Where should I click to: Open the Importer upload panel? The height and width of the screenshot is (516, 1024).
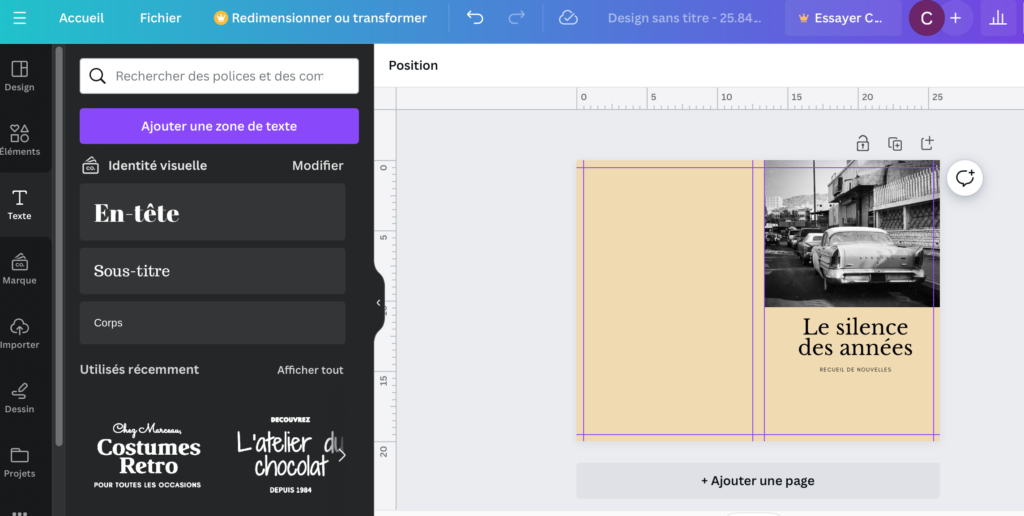click(20, 333)
